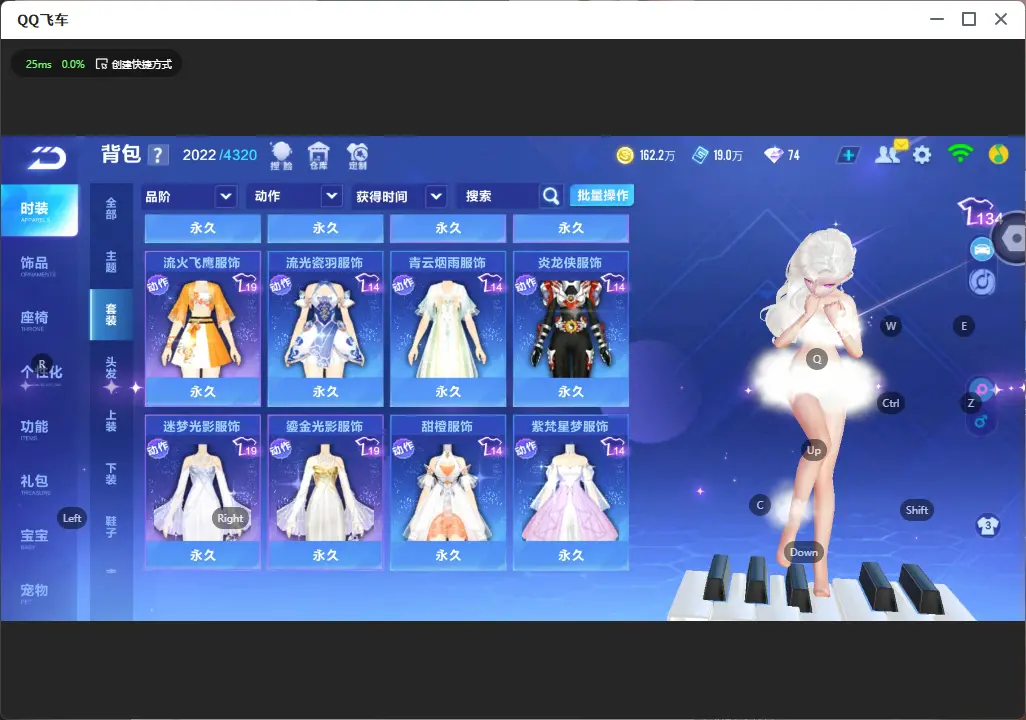Open the 定制 customization icon

coord(357,156)
